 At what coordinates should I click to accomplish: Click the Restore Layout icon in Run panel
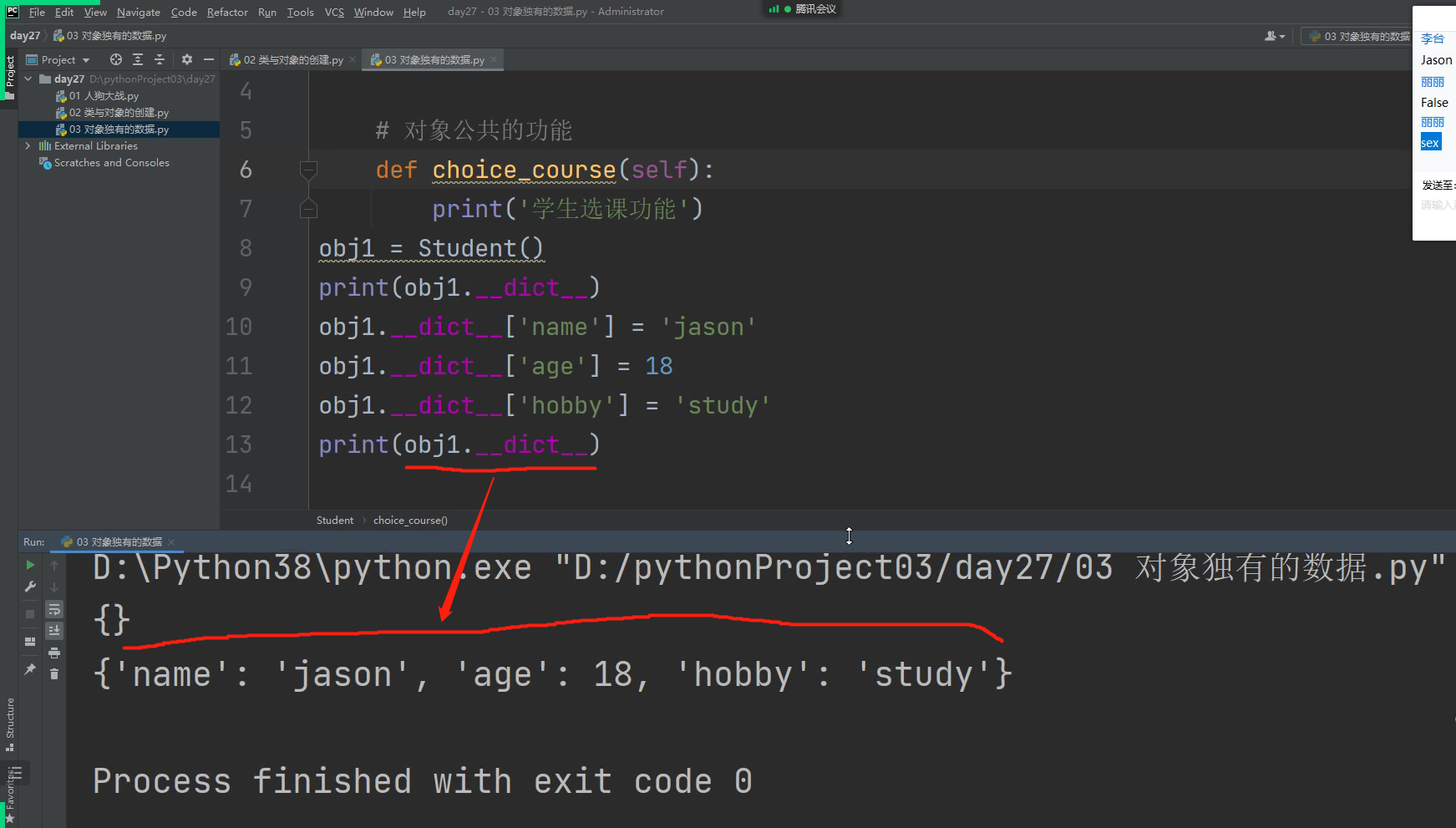30,642
